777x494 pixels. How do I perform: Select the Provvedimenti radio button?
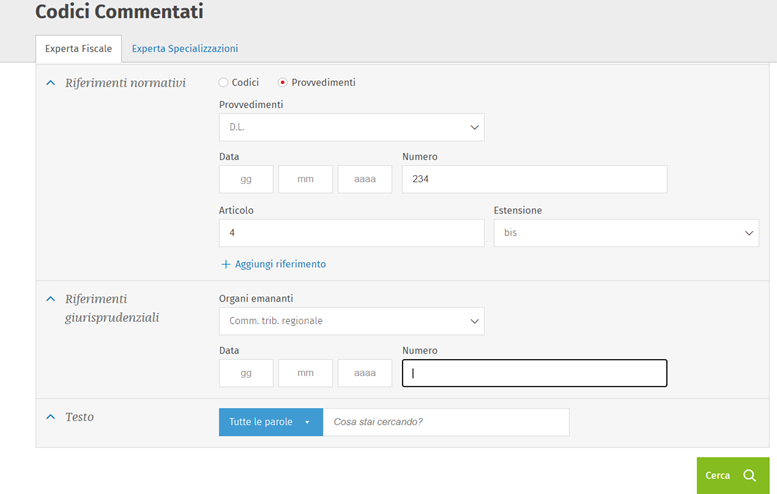[283, 83]
